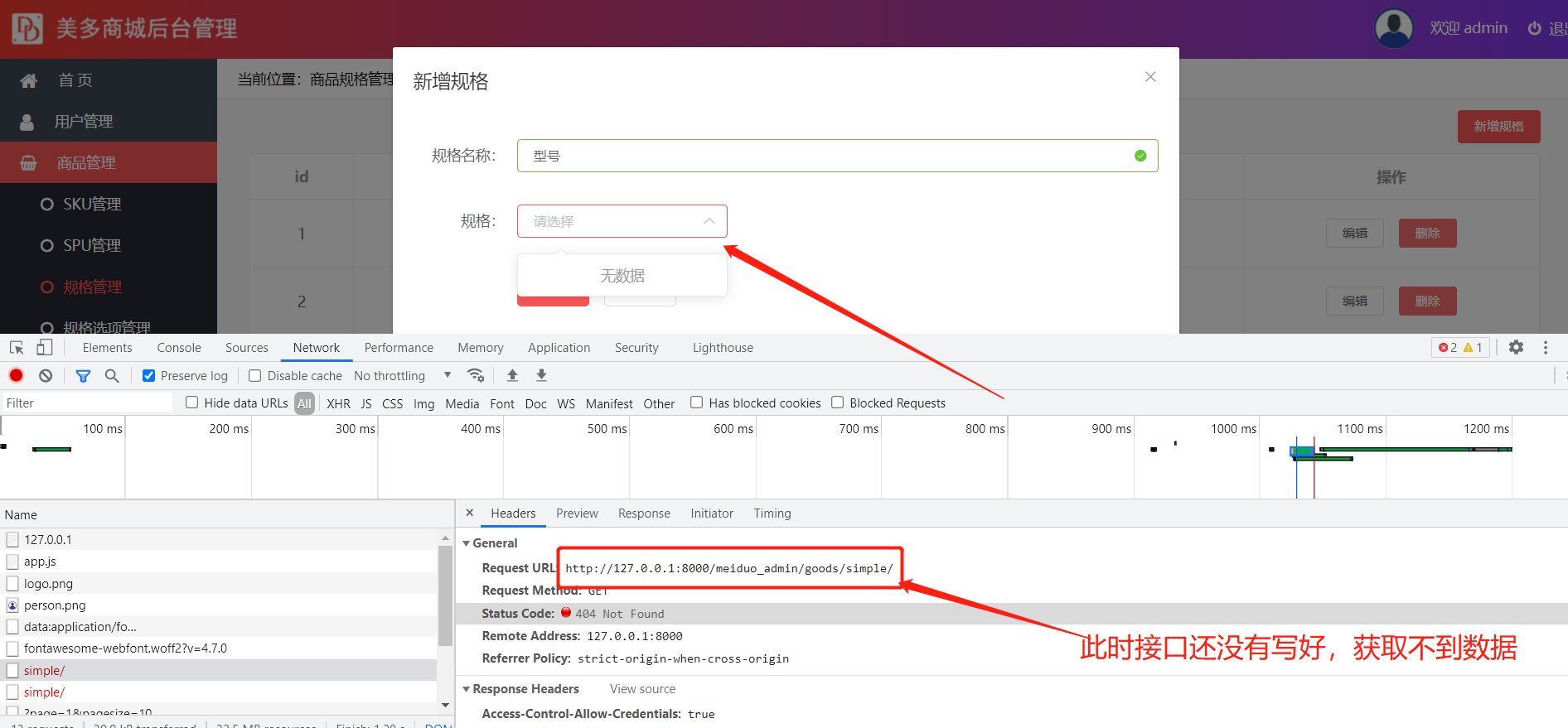Check Hide data URLs
This screenshot has width=1568, height=728.
[x=191, y=403]
